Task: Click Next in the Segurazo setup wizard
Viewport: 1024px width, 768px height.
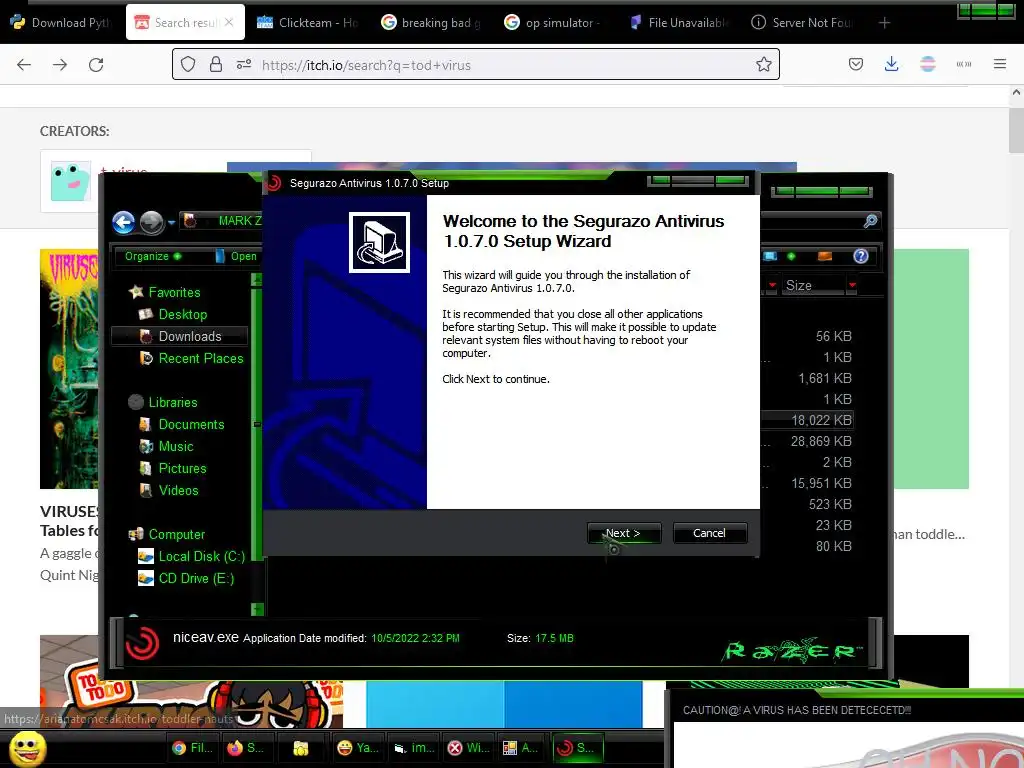Action: [624, 533]
